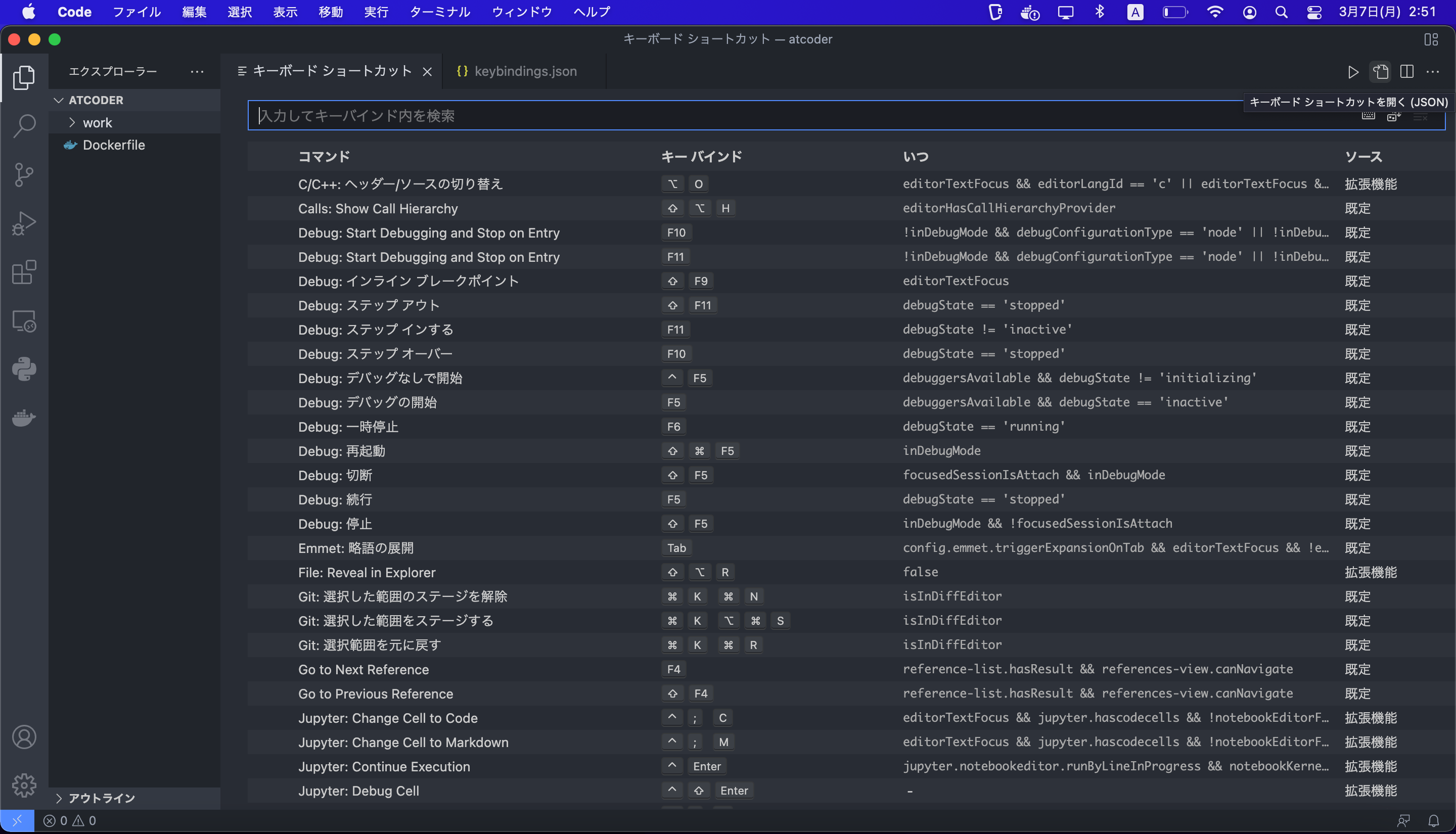Open Dockerfile in the explorer
Viewport: 1456px width, 834px height.
click(x=113, y=145)
